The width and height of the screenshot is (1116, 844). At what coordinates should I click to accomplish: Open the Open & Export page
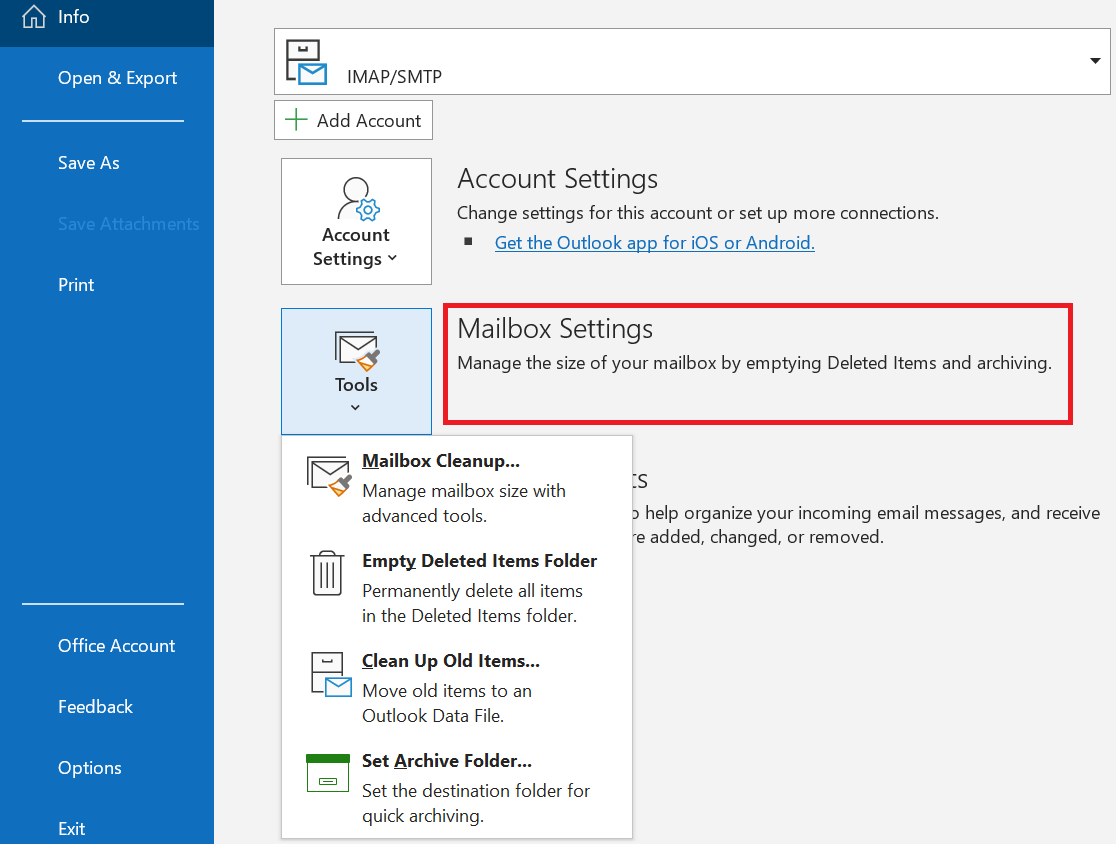click(x=117, y=78)
